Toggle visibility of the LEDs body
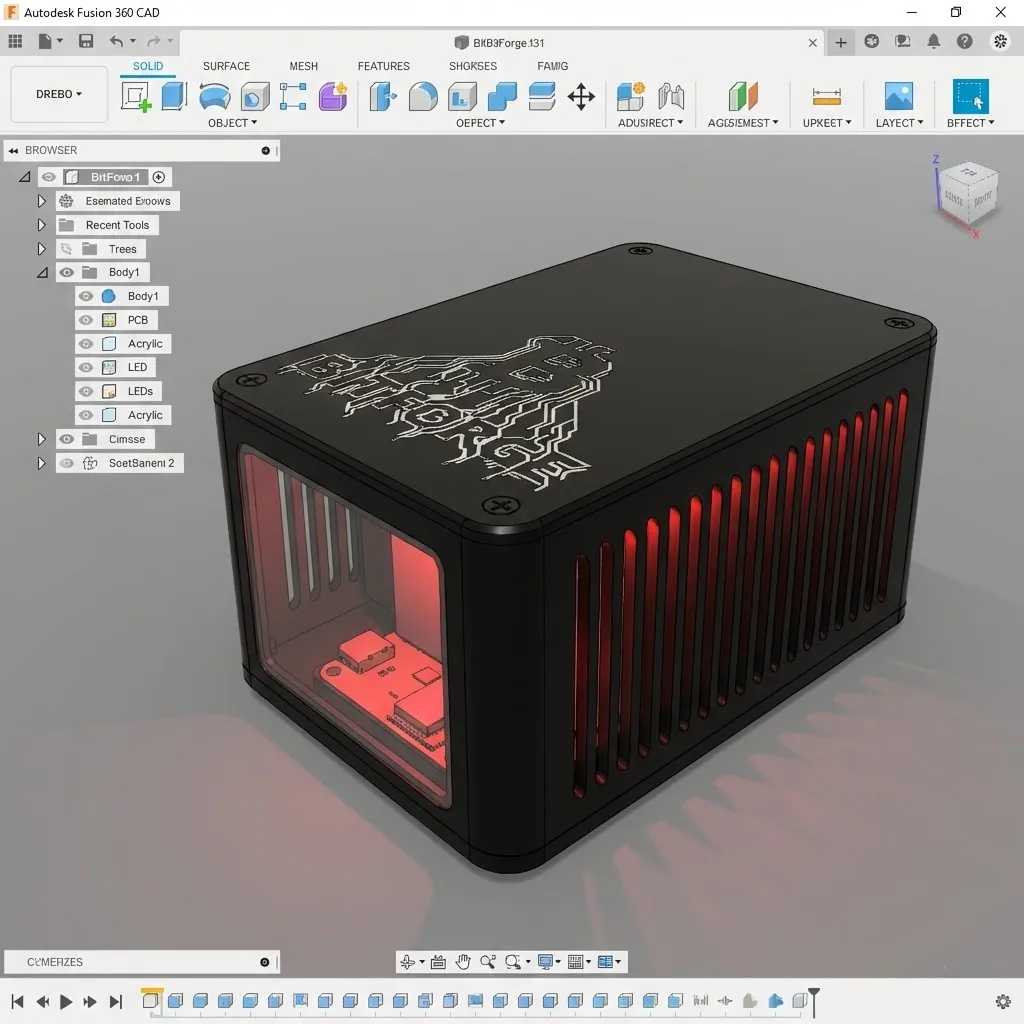1024x1024 pixels. pyautogui.click(x=88, y=390)
